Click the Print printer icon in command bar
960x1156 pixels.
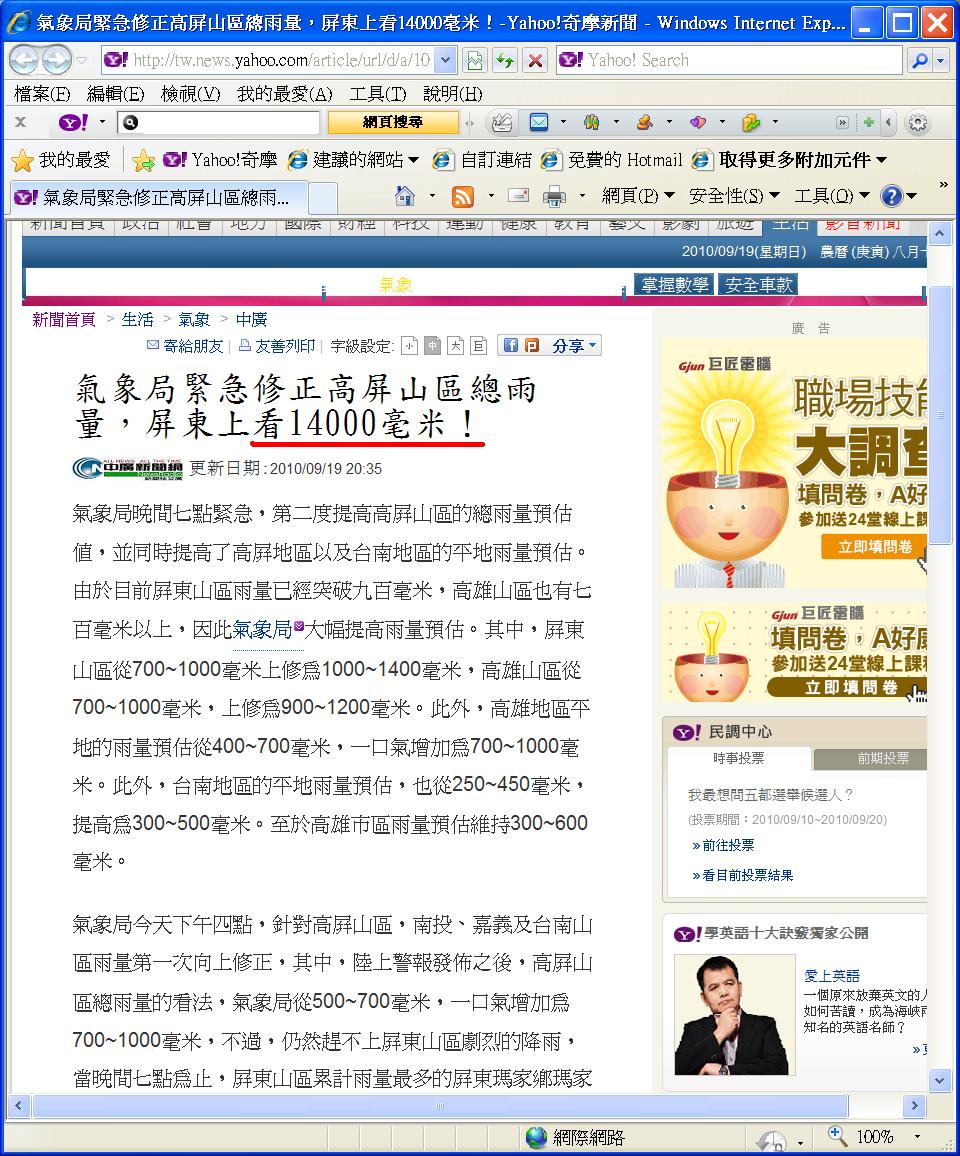tap(554, 196)
